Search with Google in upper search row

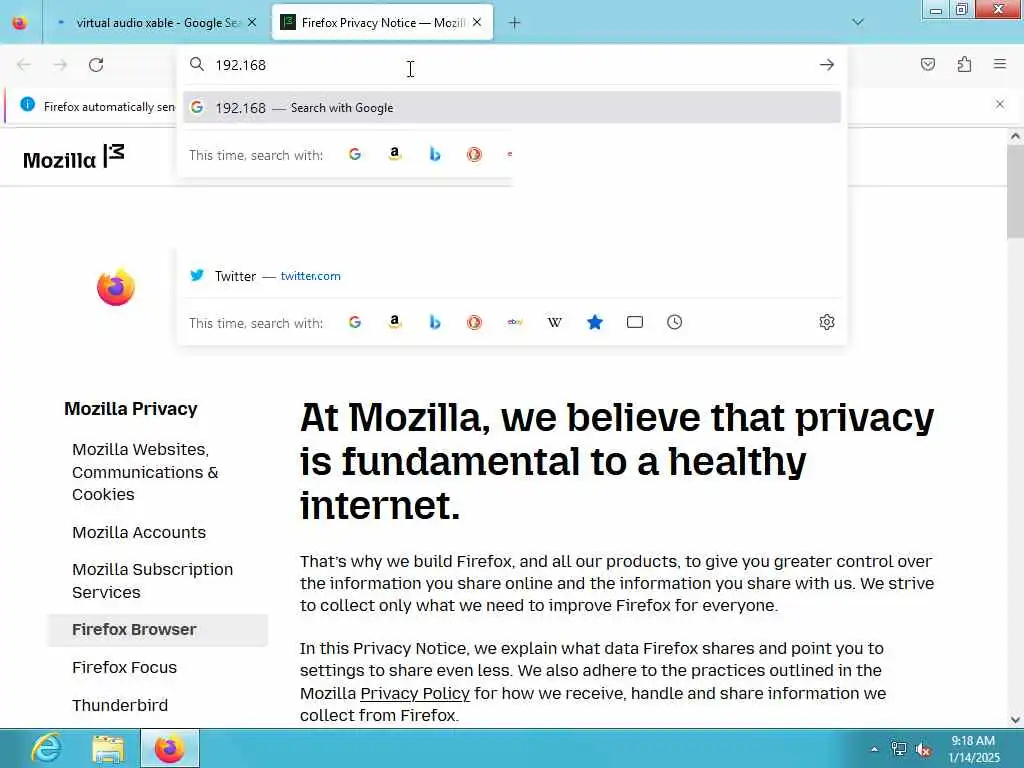click(x=355, y=154)
